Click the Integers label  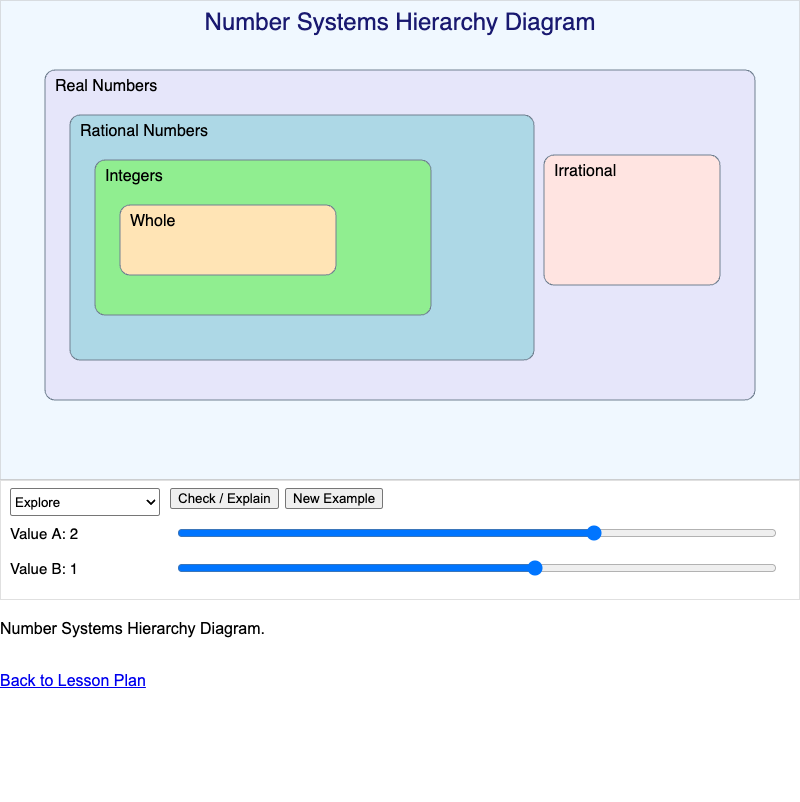(x=134, y=175)
